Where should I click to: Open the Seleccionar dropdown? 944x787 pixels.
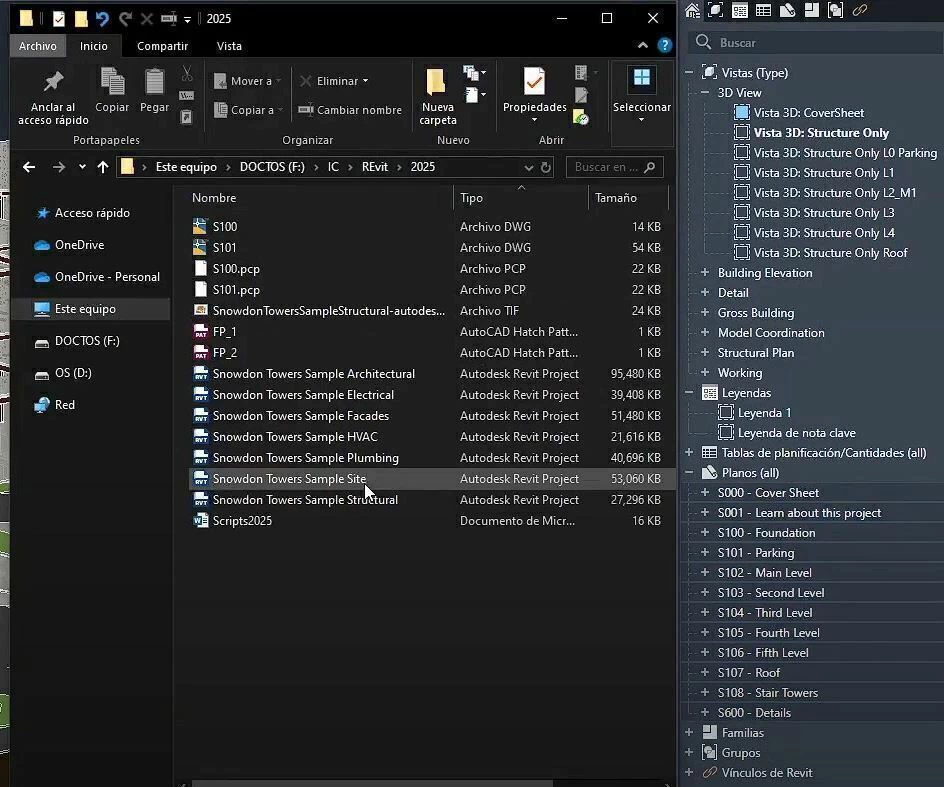[642, 120]
